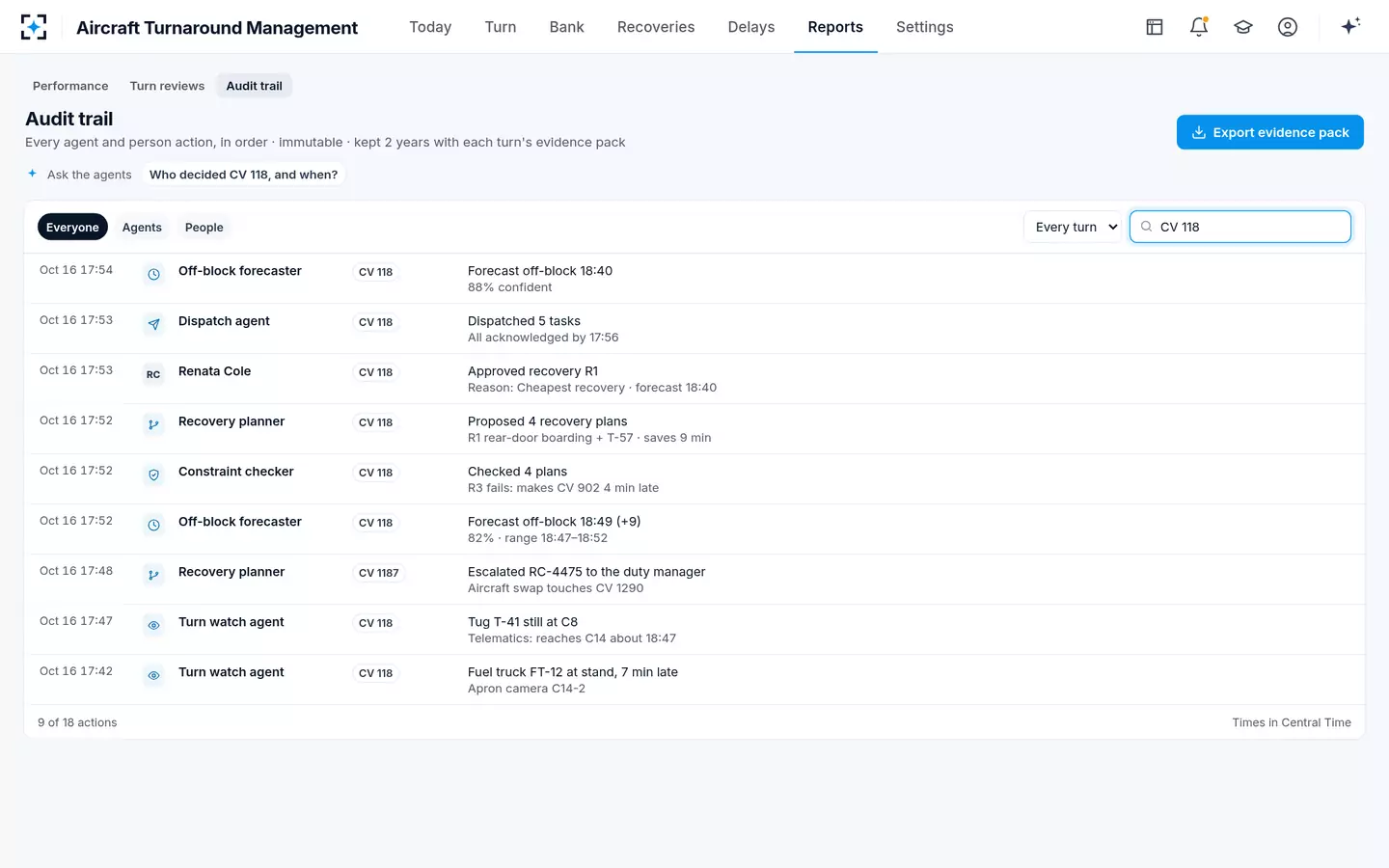Filter the trail to People only
This screenshot has height=868, width=1389.
click(x=204, y=228)
